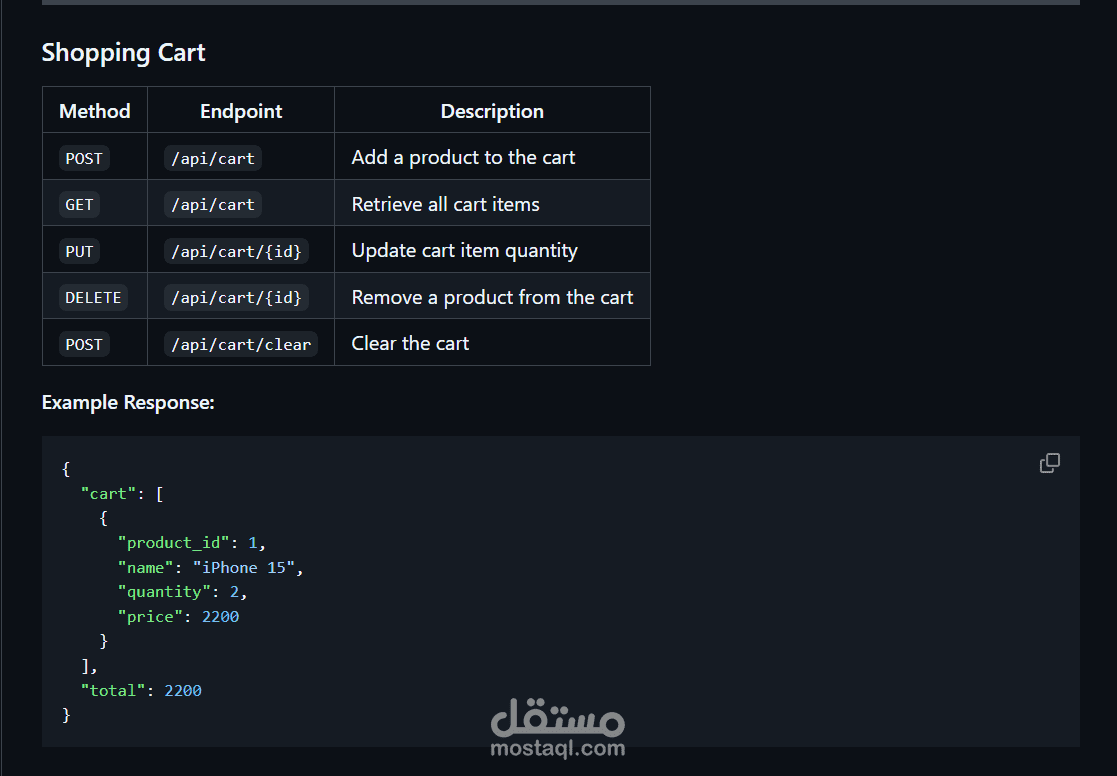Click "Add a product to the cart" description
Screen dimensions: 1117x776
pos(463,157)
